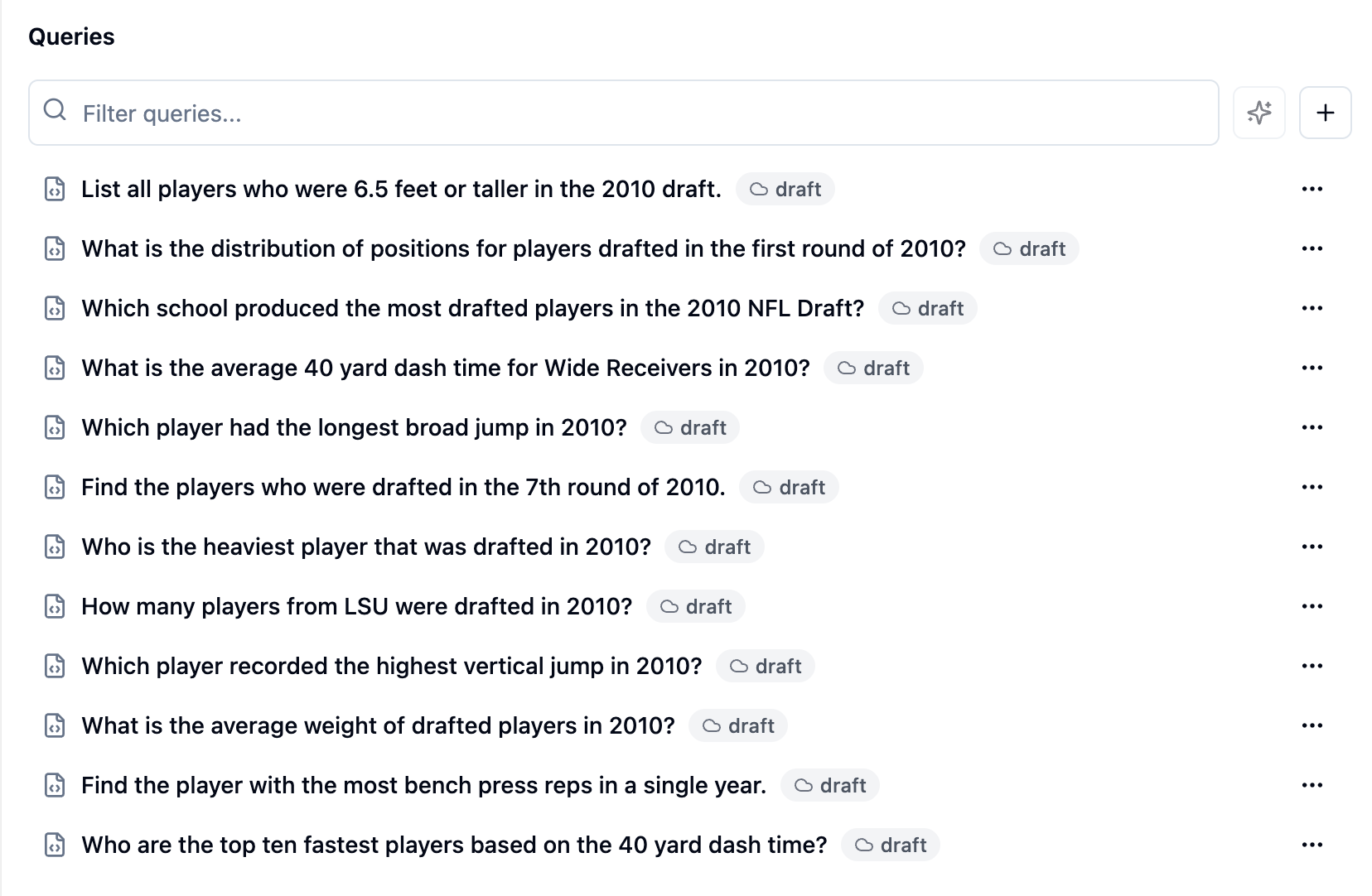The width and height of the screenshot is (1372, 896).
Task: Open ellipsis menu for 7th round players query
Action: coord(1312,487)
